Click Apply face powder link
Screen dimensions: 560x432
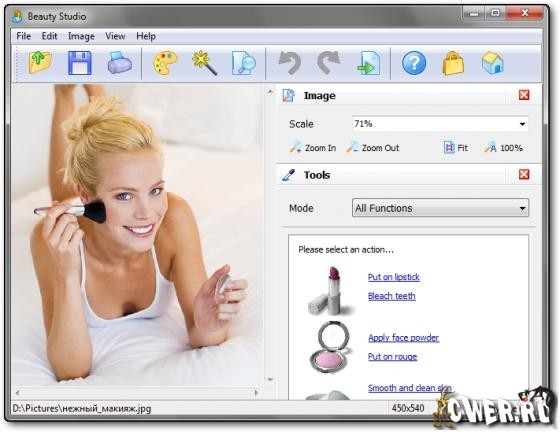pyautogui.click(x=404, y=338)
